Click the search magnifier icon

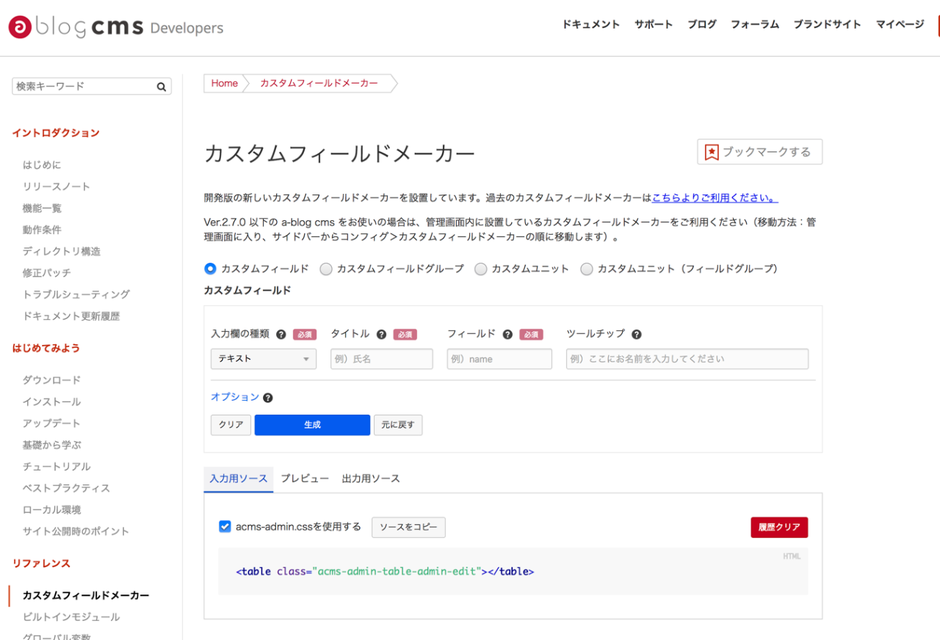coord(161,86)
